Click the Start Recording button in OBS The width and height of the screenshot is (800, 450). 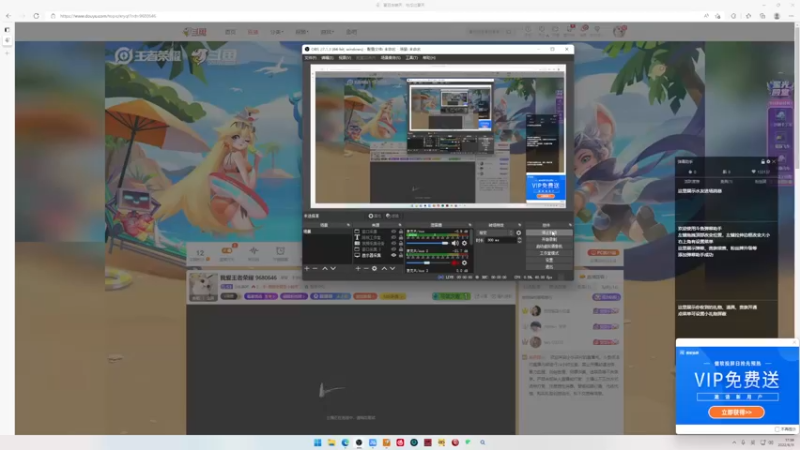click(x=549, y=240)
